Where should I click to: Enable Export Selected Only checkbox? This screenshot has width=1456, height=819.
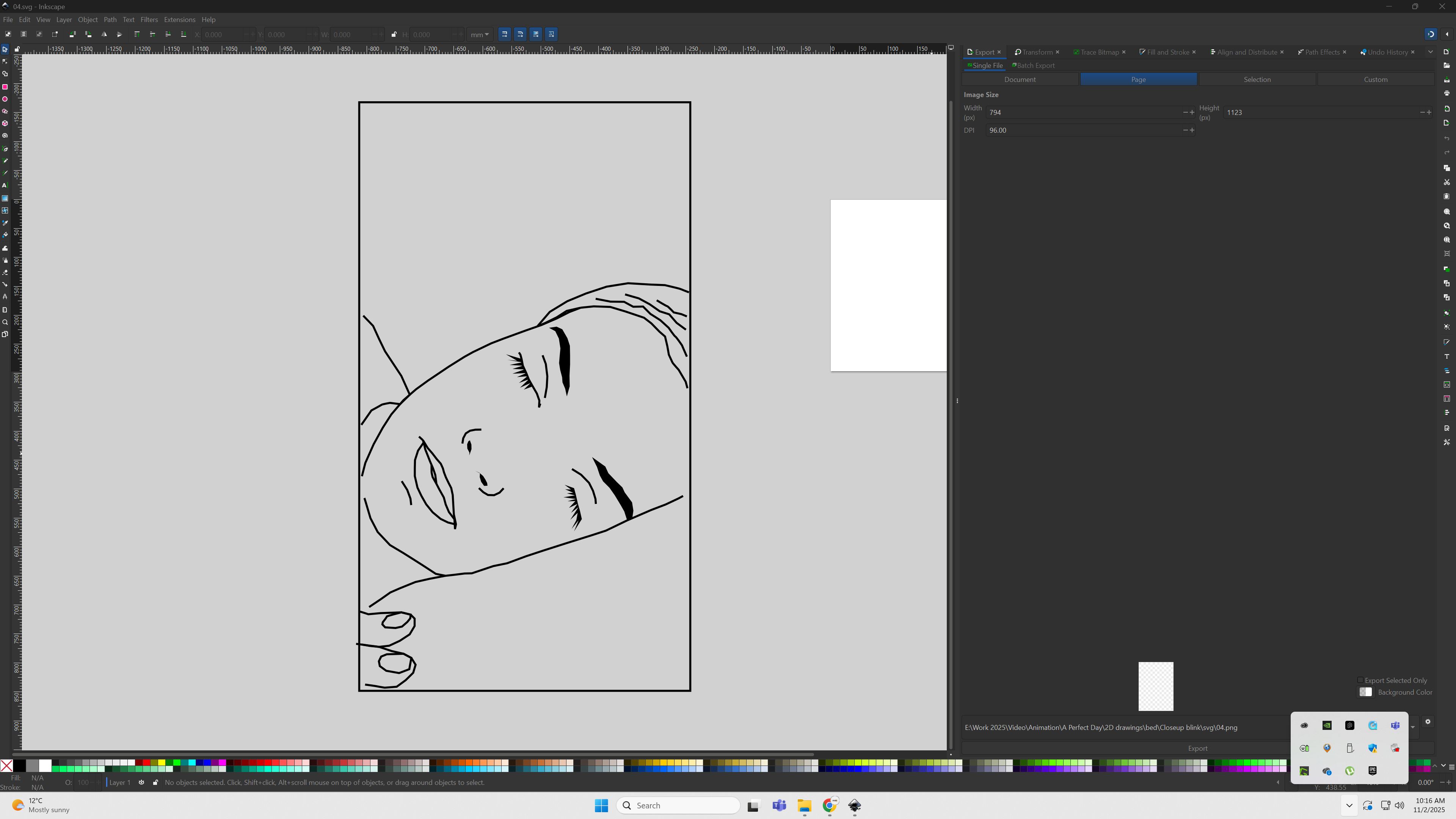1360,681
